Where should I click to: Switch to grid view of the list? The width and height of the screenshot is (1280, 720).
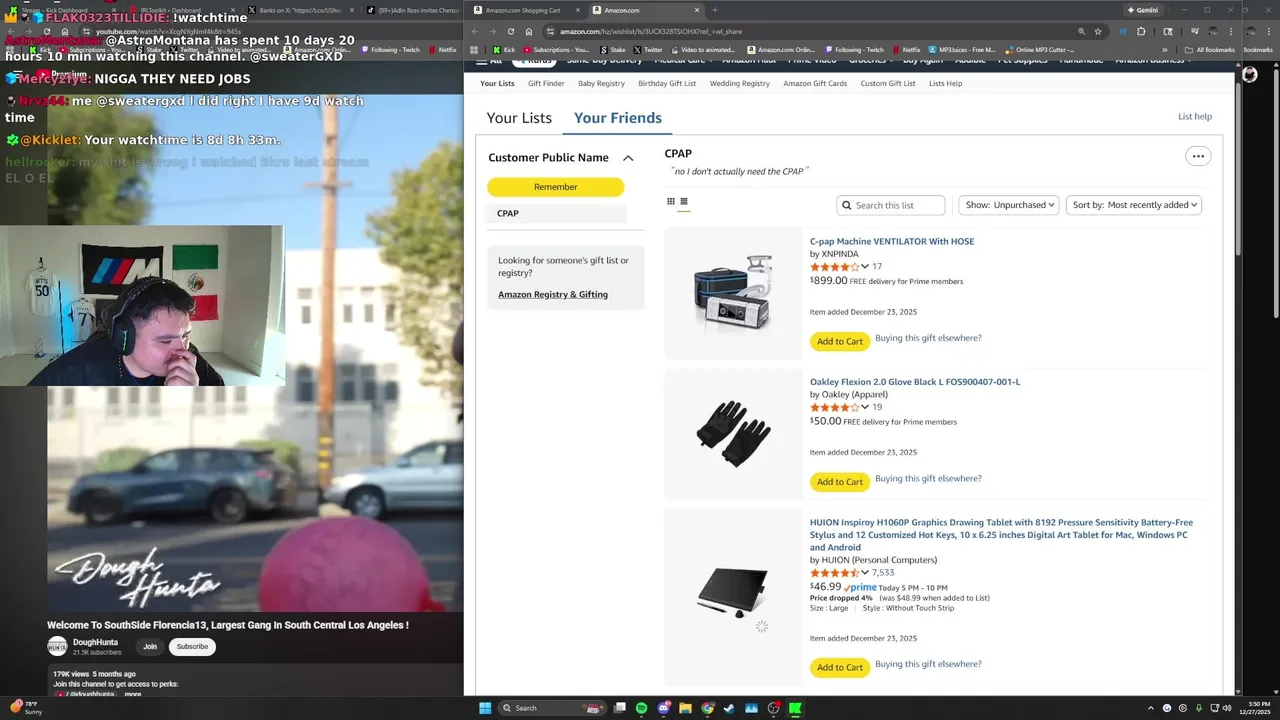(671, 202)
